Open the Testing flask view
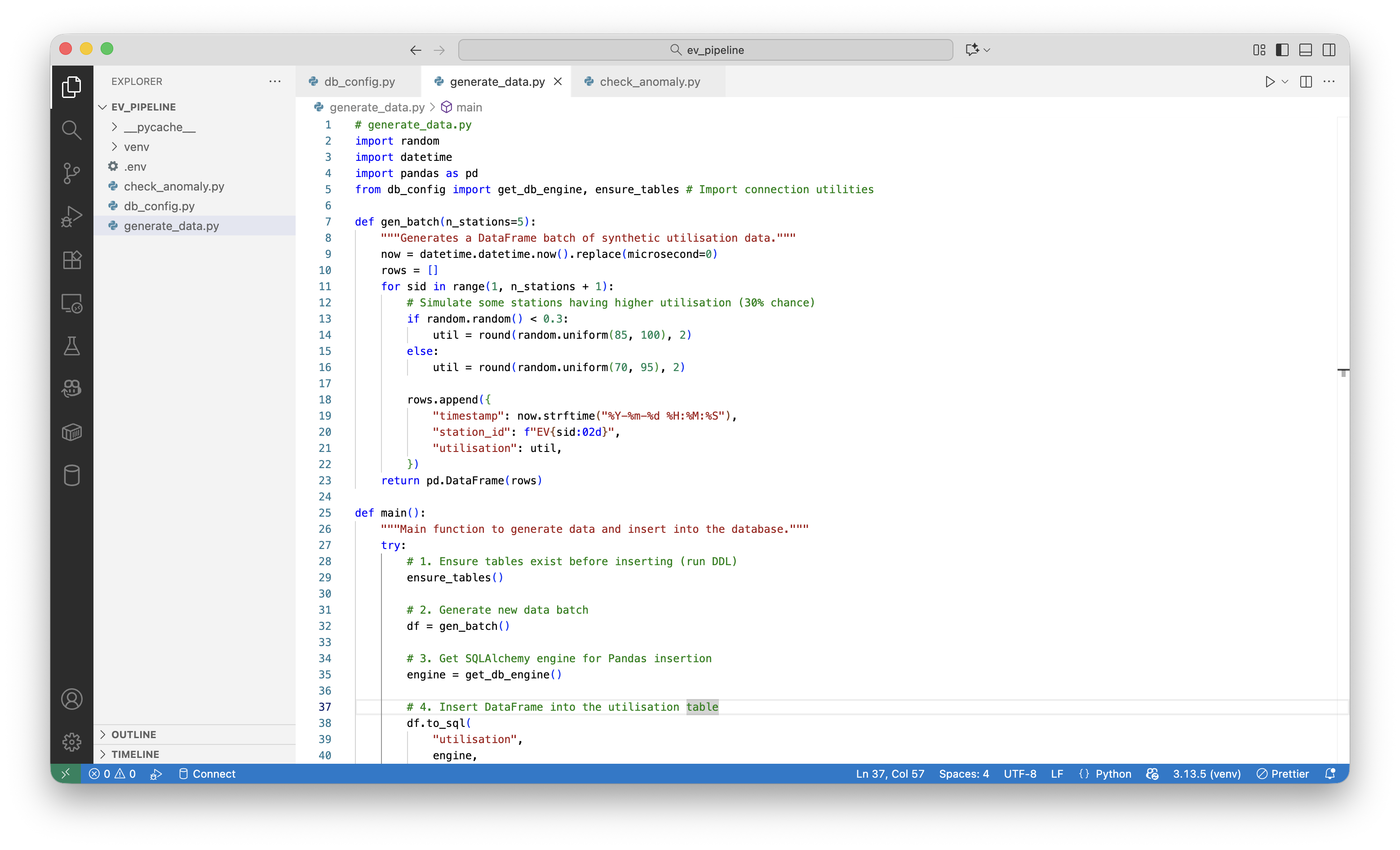 (71, 346)
